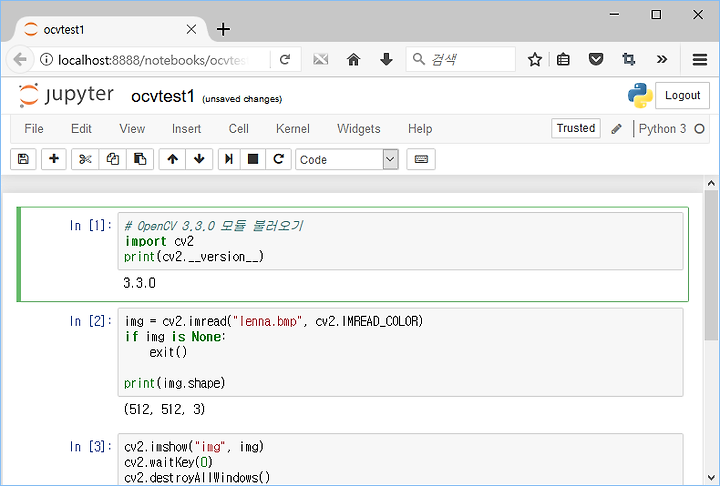
Task: Run the selected cell icon
Action: (229, 159)
